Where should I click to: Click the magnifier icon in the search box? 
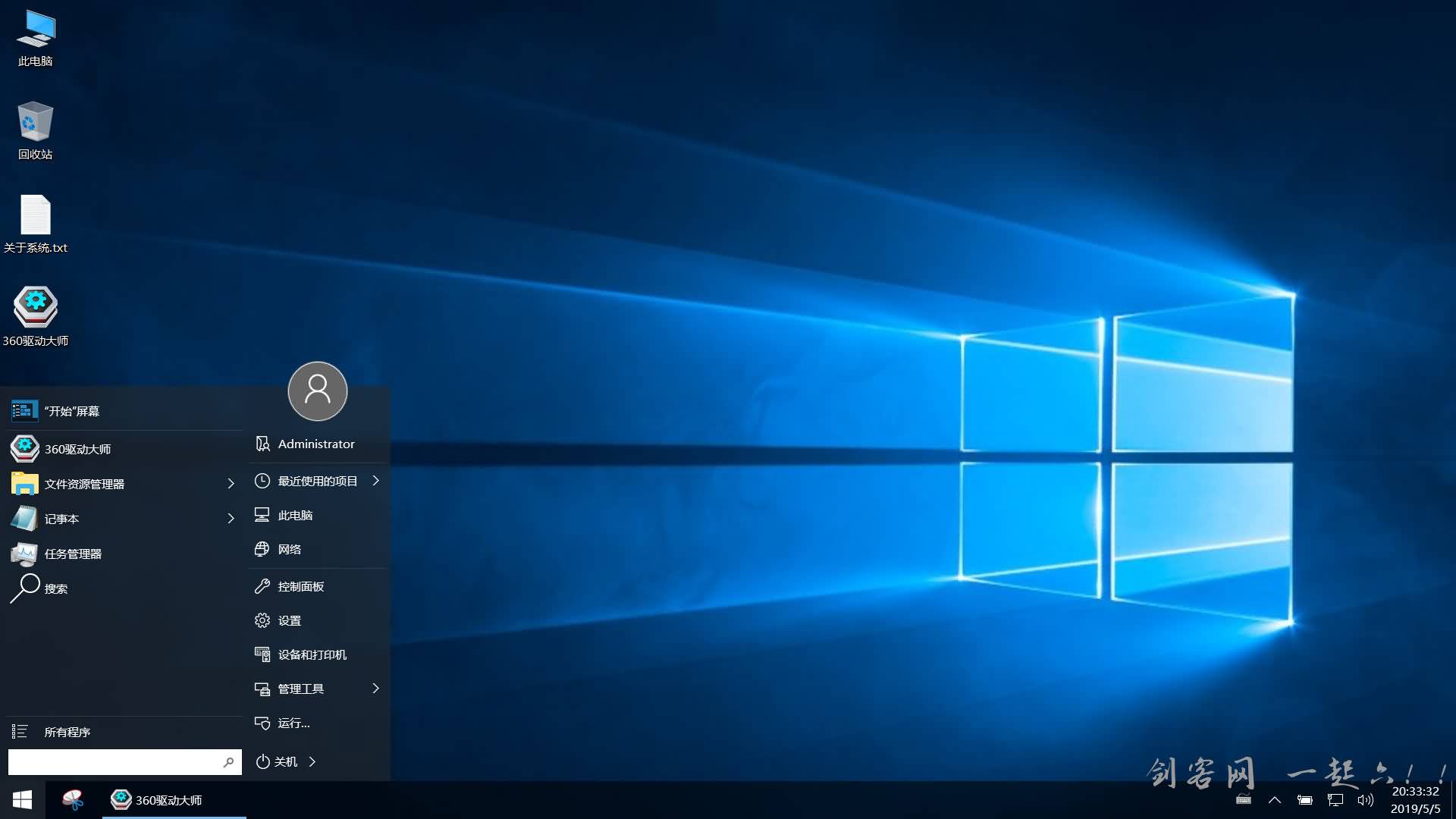pyautogui.click(x=228, y=762)
